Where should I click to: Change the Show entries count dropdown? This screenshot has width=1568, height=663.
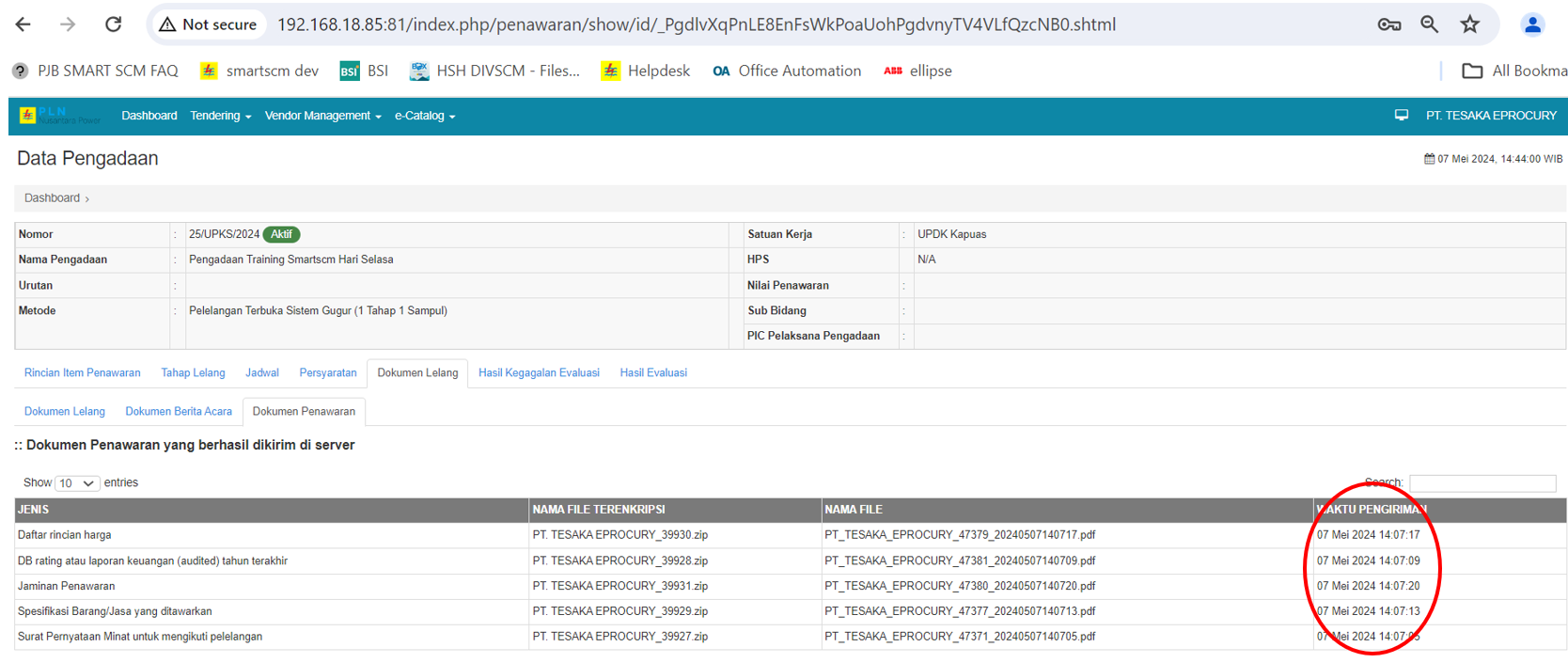76,483
